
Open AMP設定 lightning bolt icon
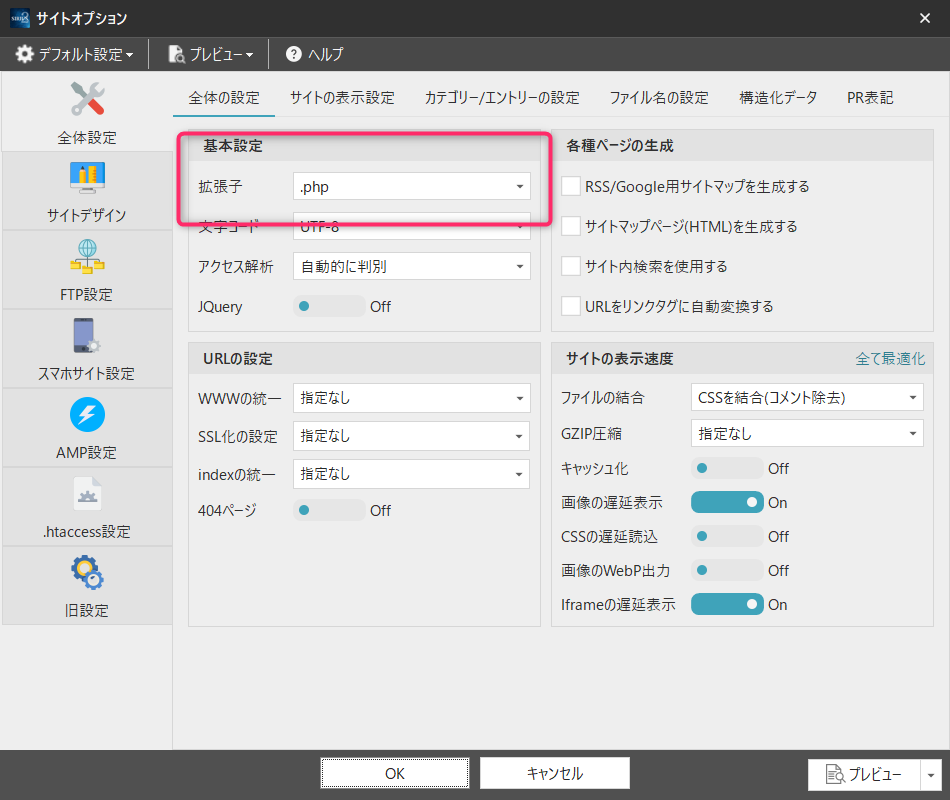point(87,415)
